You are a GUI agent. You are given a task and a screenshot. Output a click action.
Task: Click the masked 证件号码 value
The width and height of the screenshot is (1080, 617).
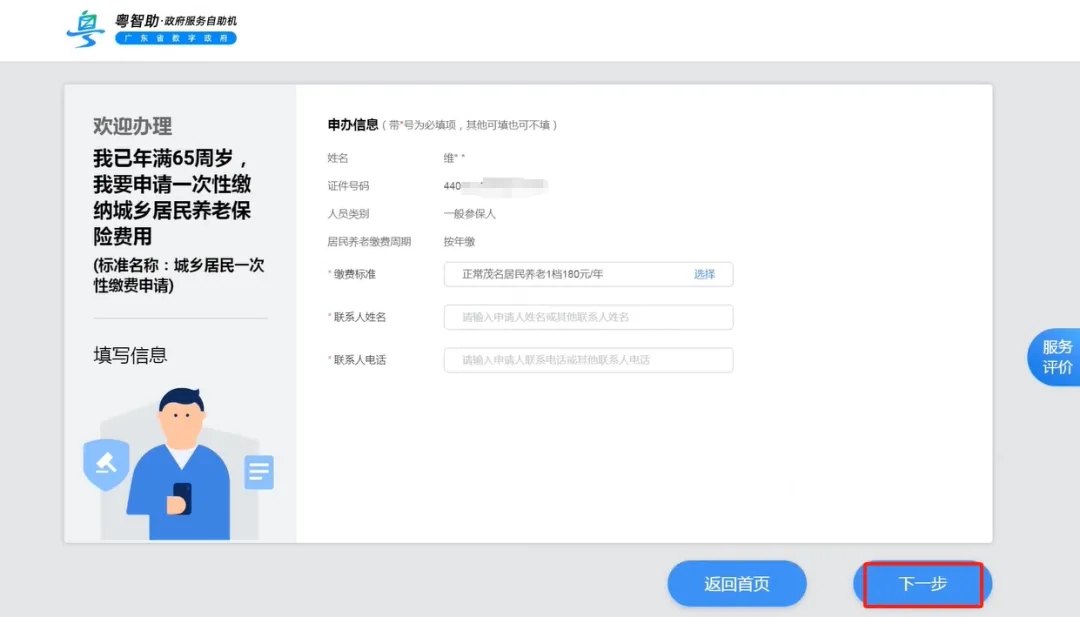[495, 186]
